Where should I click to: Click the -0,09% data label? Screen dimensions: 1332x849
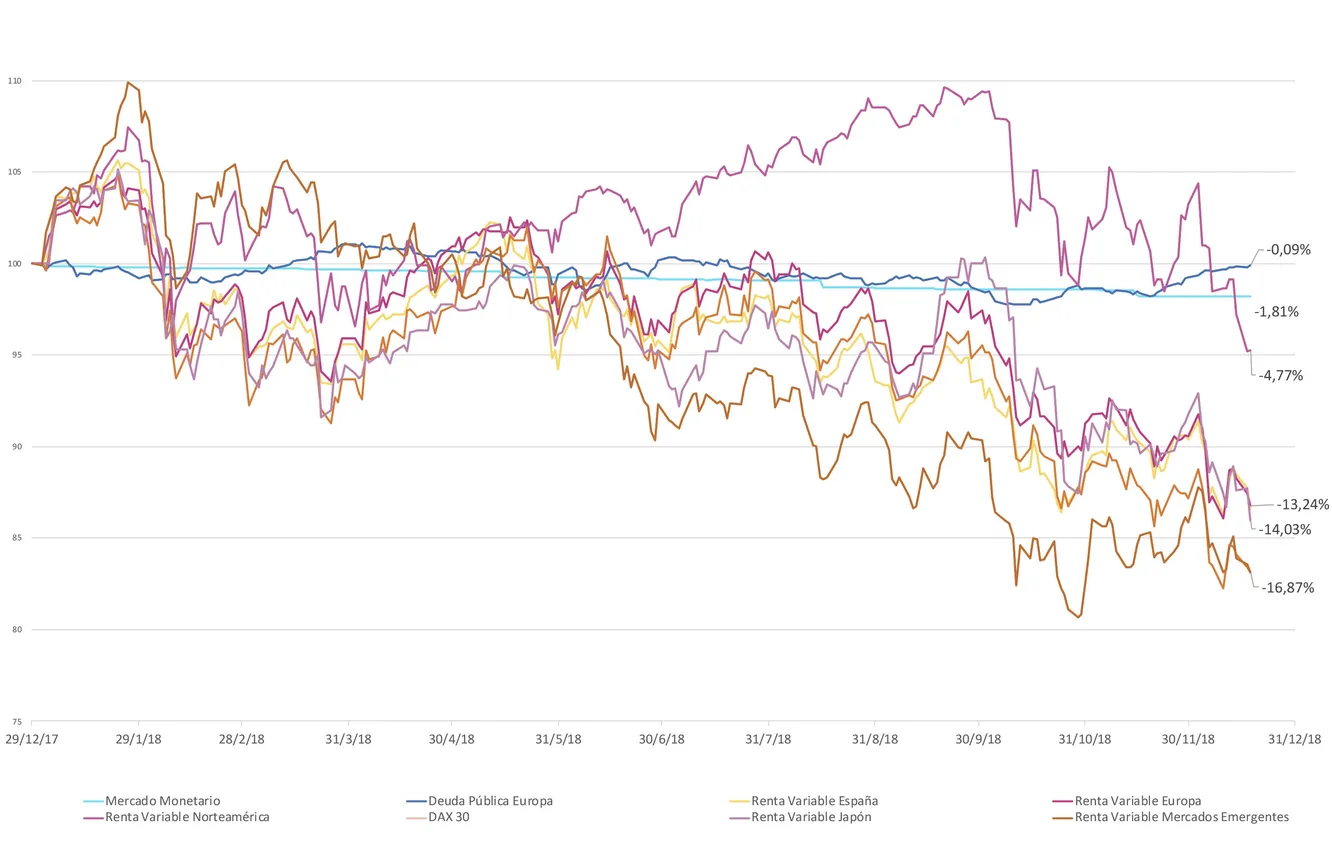(1288, 250)
